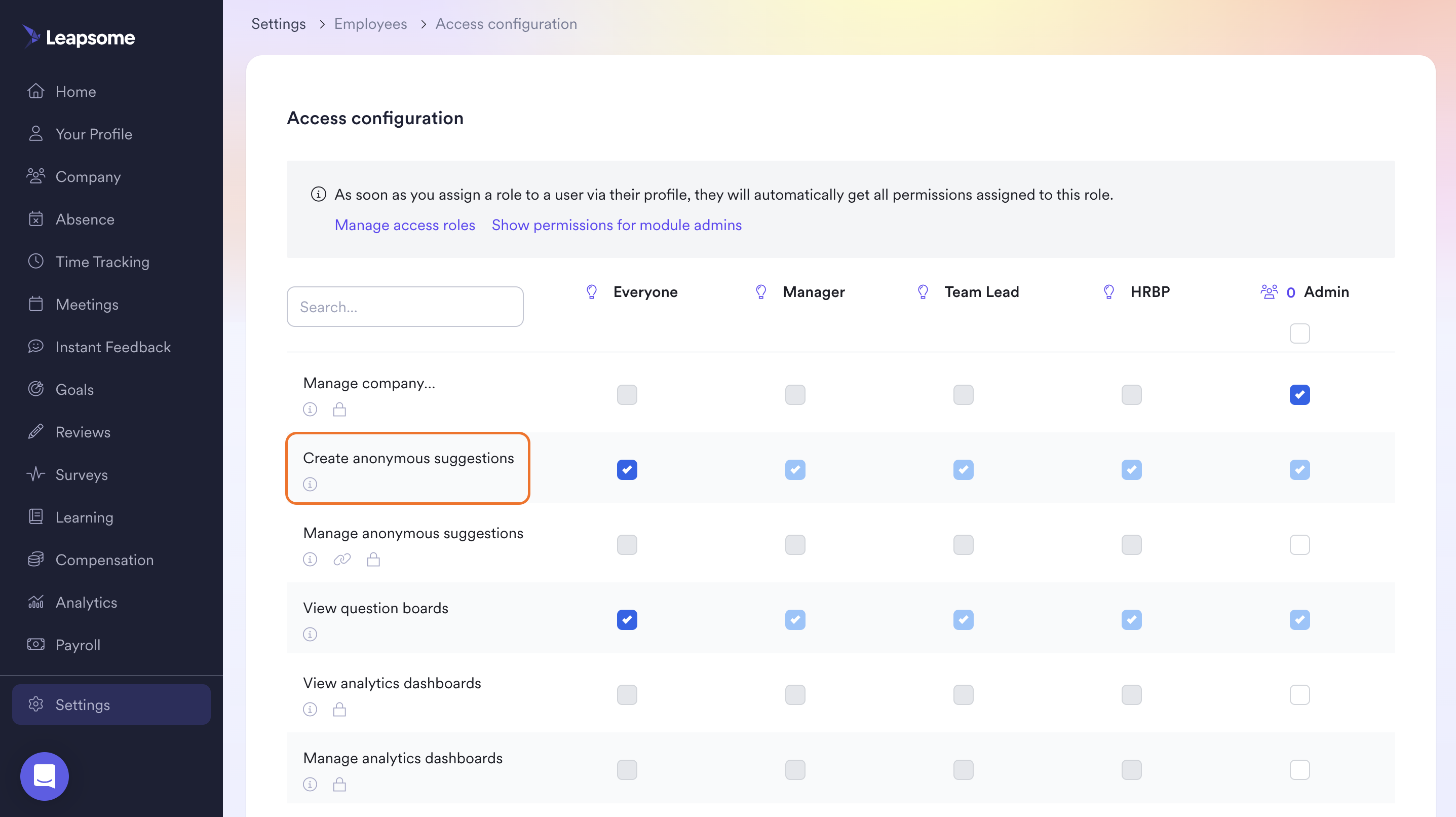The image size is (1456, 817).
Task: Click link icon under Manage anonymous suggestions
Action: tap(342, 559)
